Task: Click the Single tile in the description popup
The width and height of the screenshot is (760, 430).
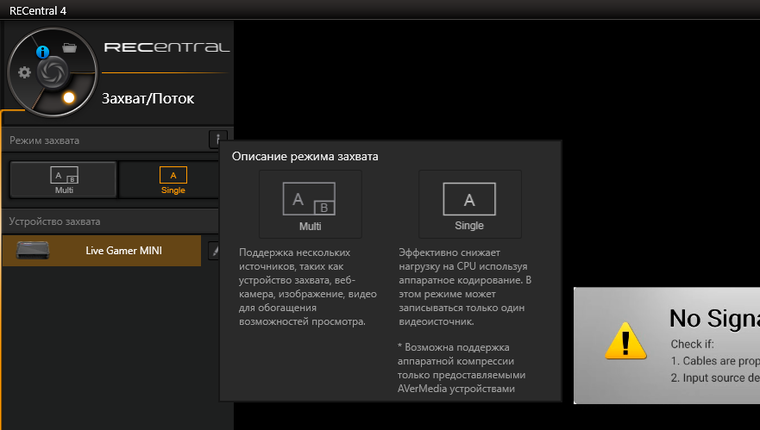Action: click(x=470, y=204)
